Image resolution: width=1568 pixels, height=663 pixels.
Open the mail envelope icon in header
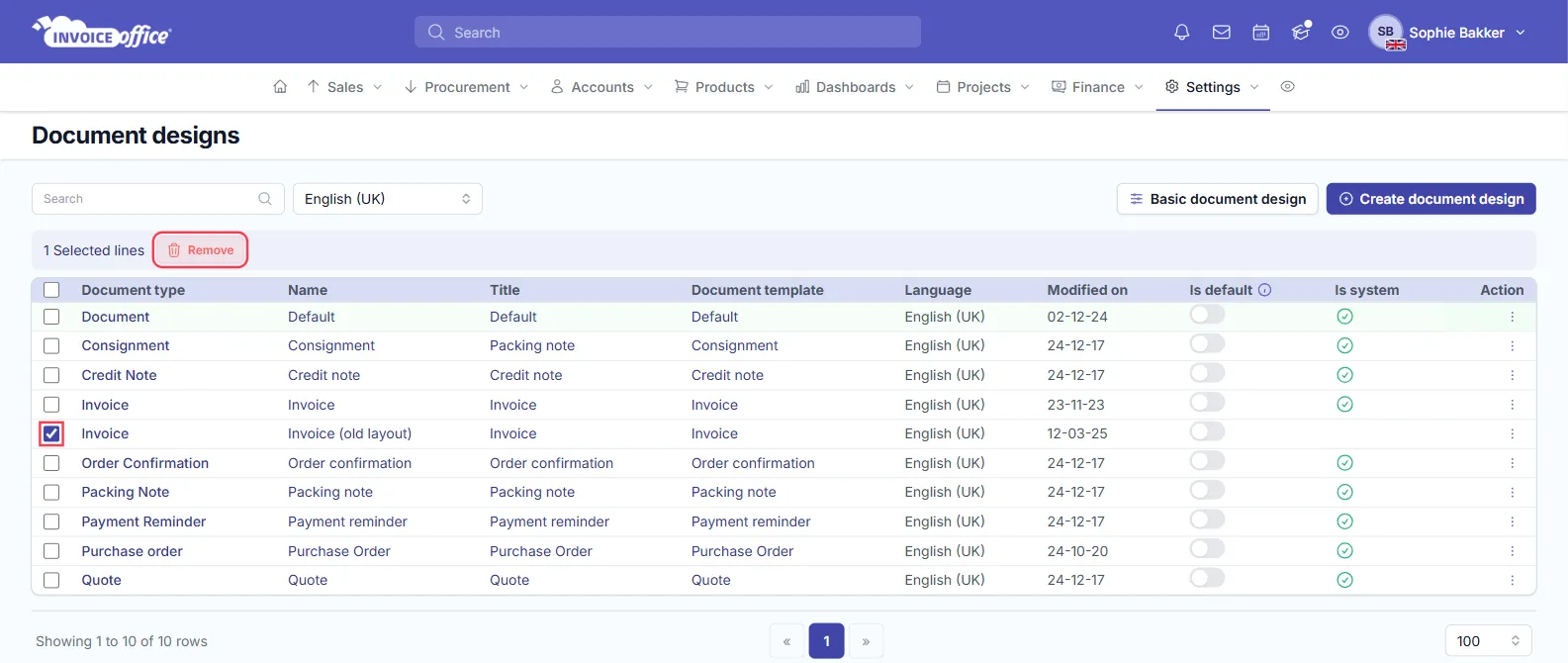point(1221,33)
